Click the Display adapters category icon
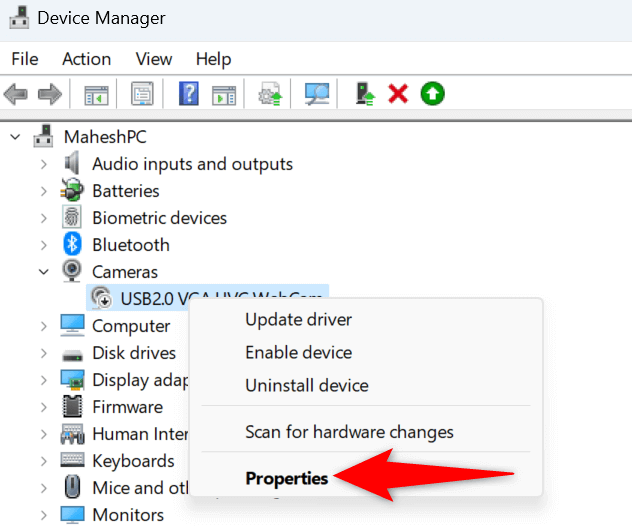 72,380
